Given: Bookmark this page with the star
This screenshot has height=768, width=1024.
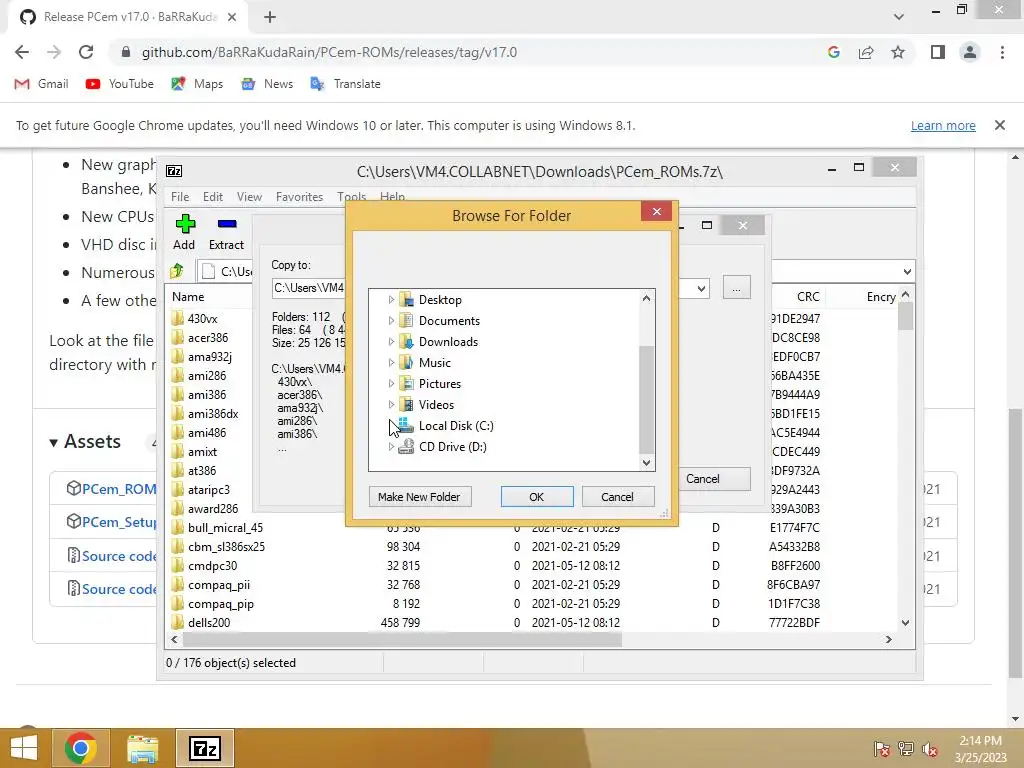Looking at the screenshot, I should click(898, 52).
